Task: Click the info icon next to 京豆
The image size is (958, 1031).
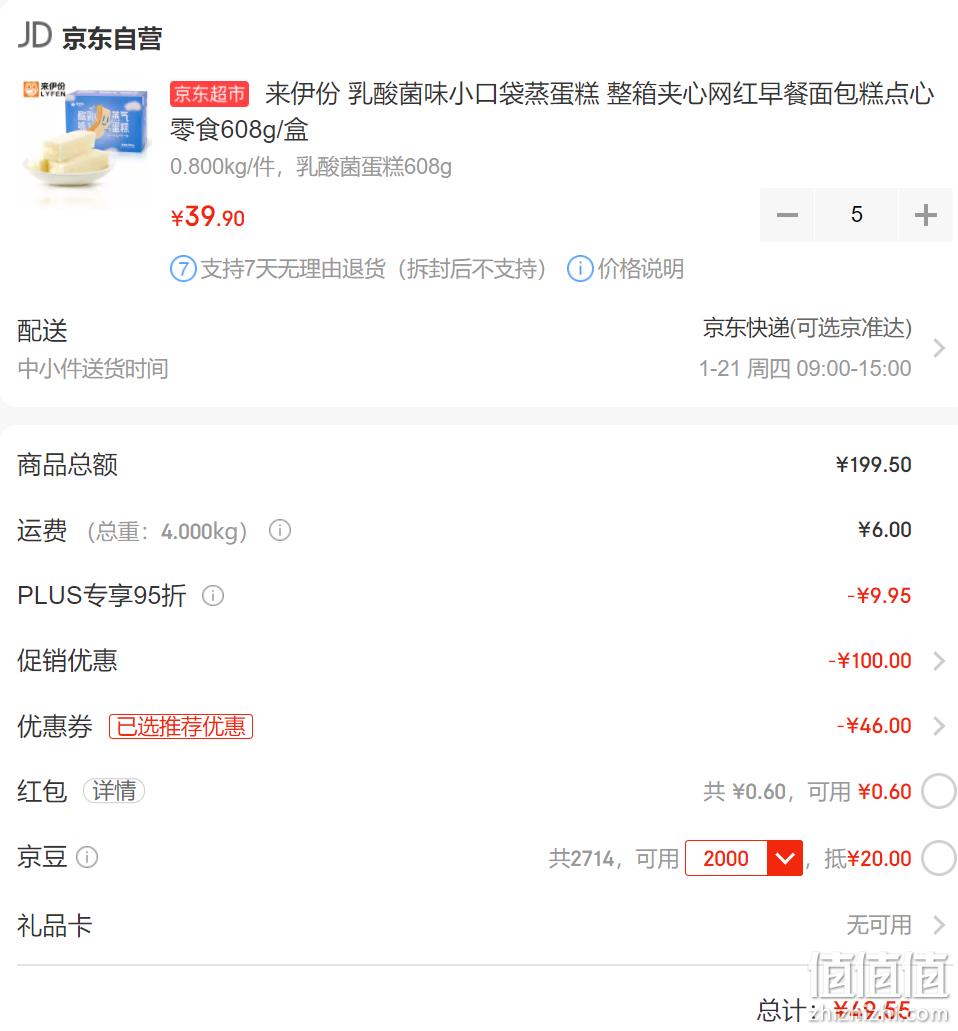Action: pyautogui.click(x=87, y=857)
